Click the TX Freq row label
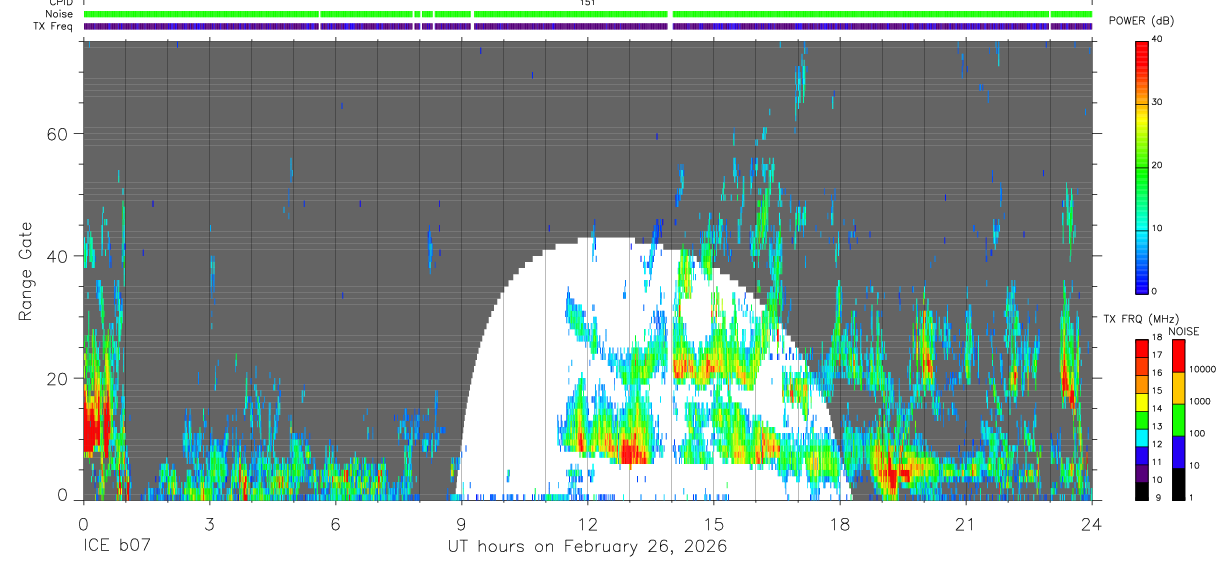The image size is (1228, 567). pos(53,26)
